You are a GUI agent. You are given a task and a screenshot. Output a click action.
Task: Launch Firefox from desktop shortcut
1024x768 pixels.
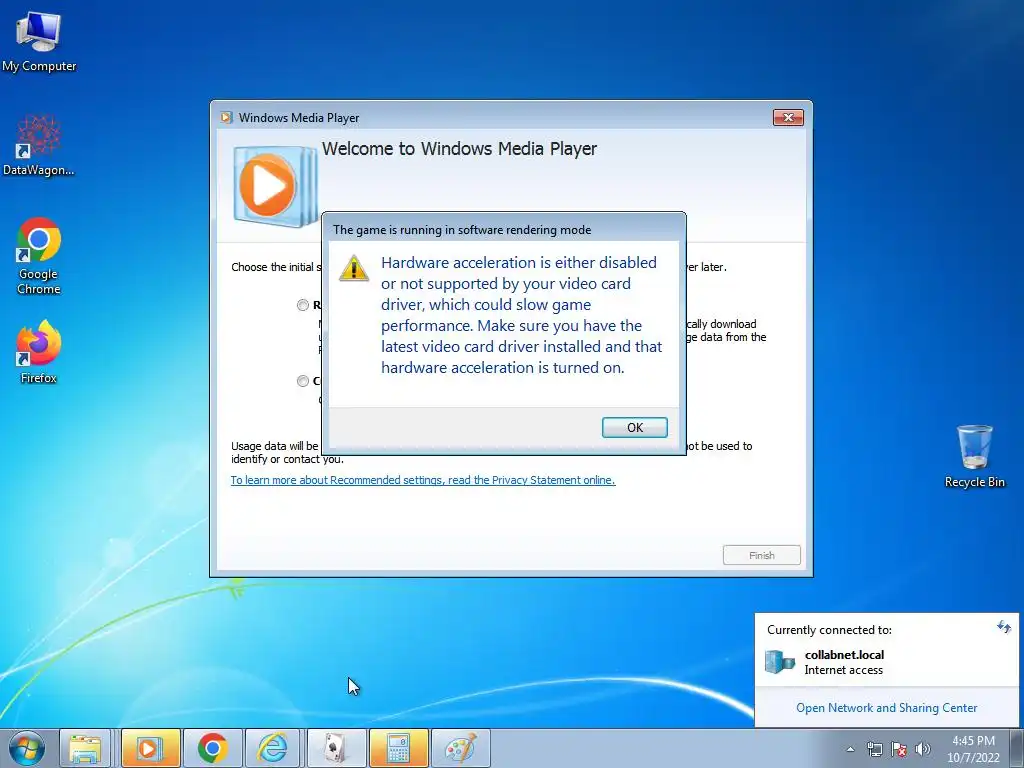click(x=39, y=352)
